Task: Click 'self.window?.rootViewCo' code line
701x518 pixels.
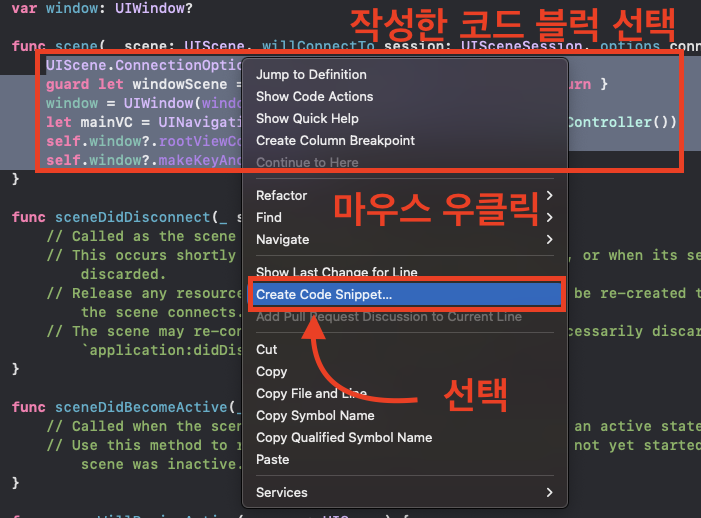Action: point(144,141)
